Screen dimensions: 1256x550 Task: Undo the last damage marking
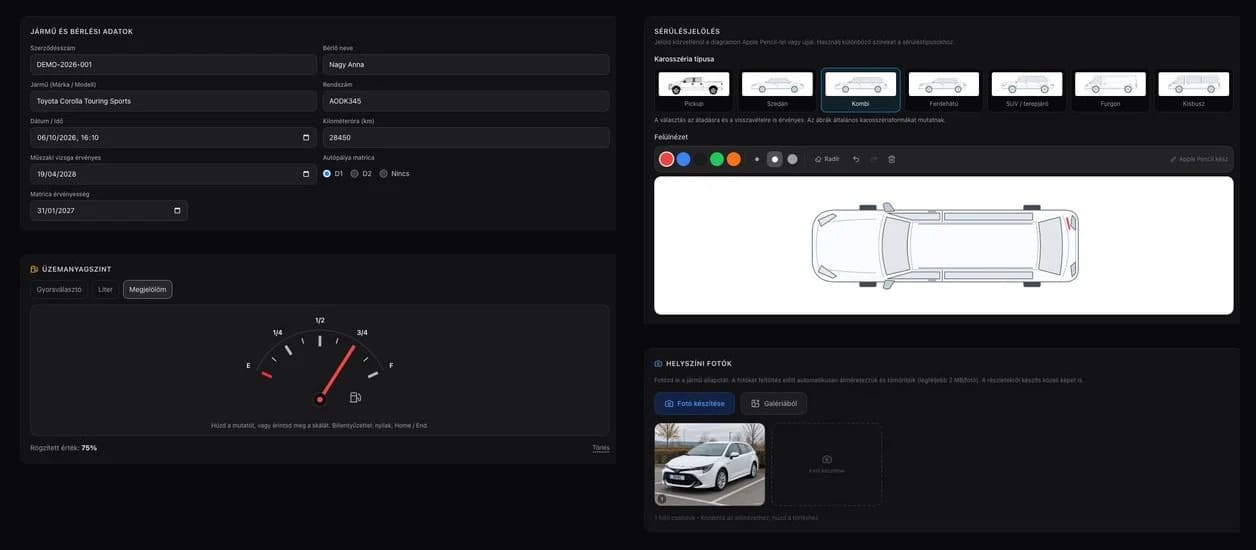pos(856,159)
